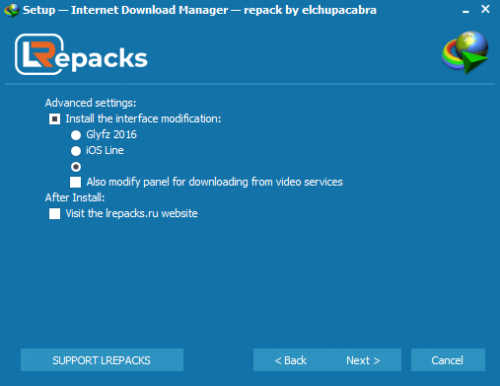Go back with the < Back button
This screenshot has height=386, width=500.
[x=290, y=360]
